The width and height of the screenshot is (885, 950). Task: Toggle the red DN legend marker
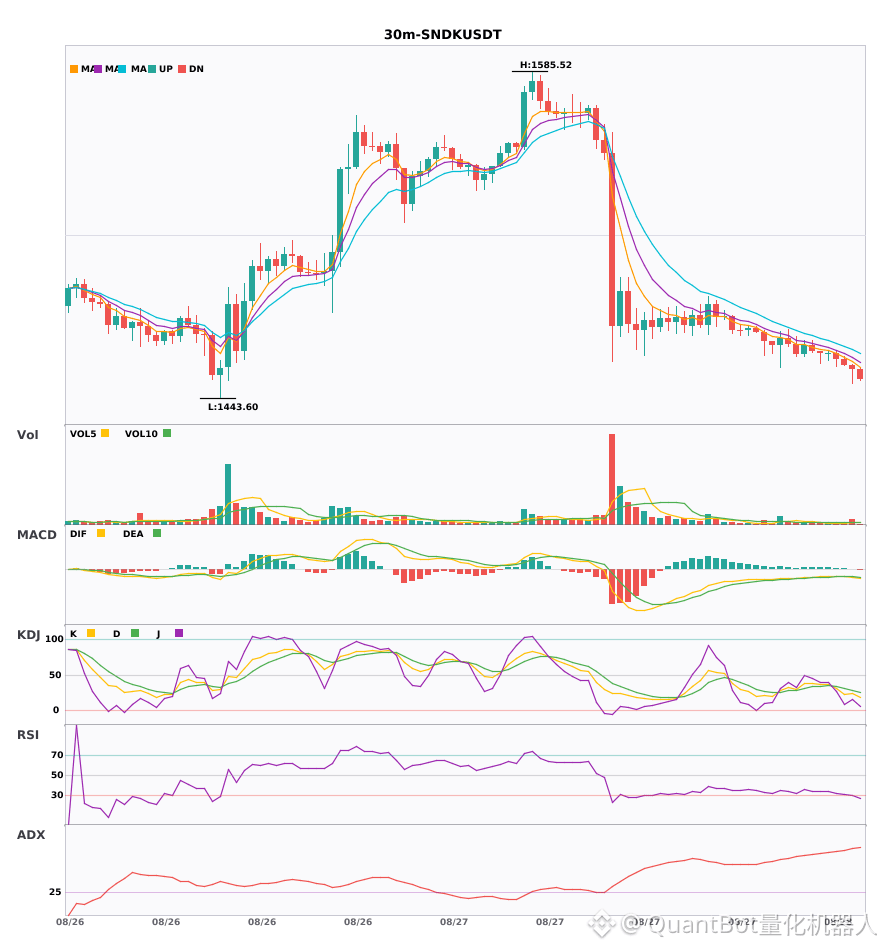[182, 69]
